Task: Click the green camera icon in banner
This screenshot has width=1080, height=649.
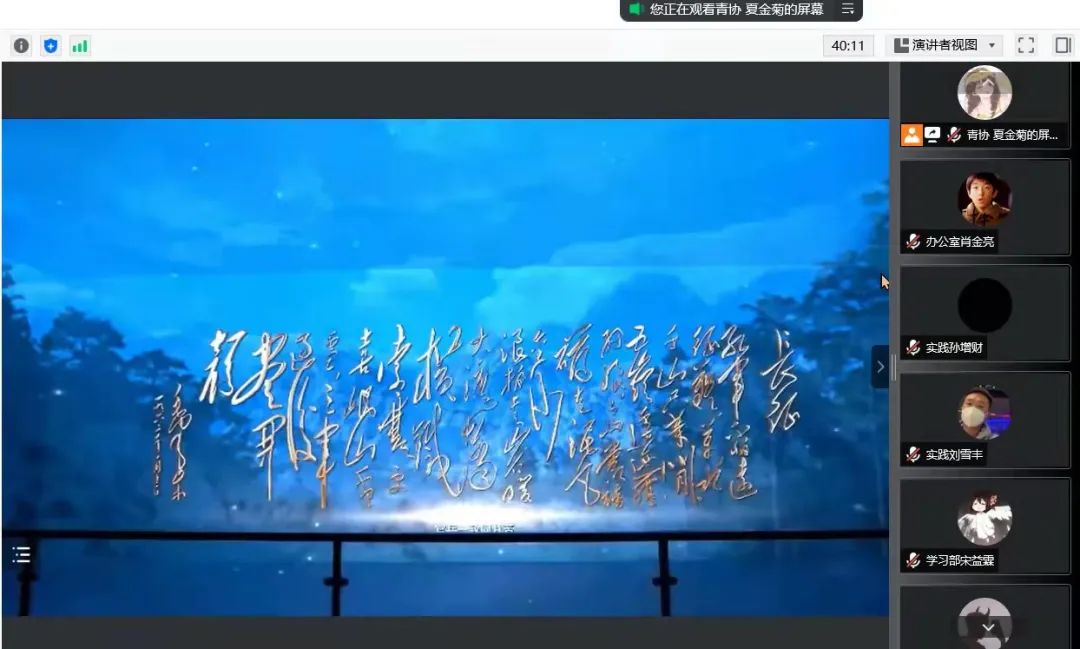Action: (635, 9)
